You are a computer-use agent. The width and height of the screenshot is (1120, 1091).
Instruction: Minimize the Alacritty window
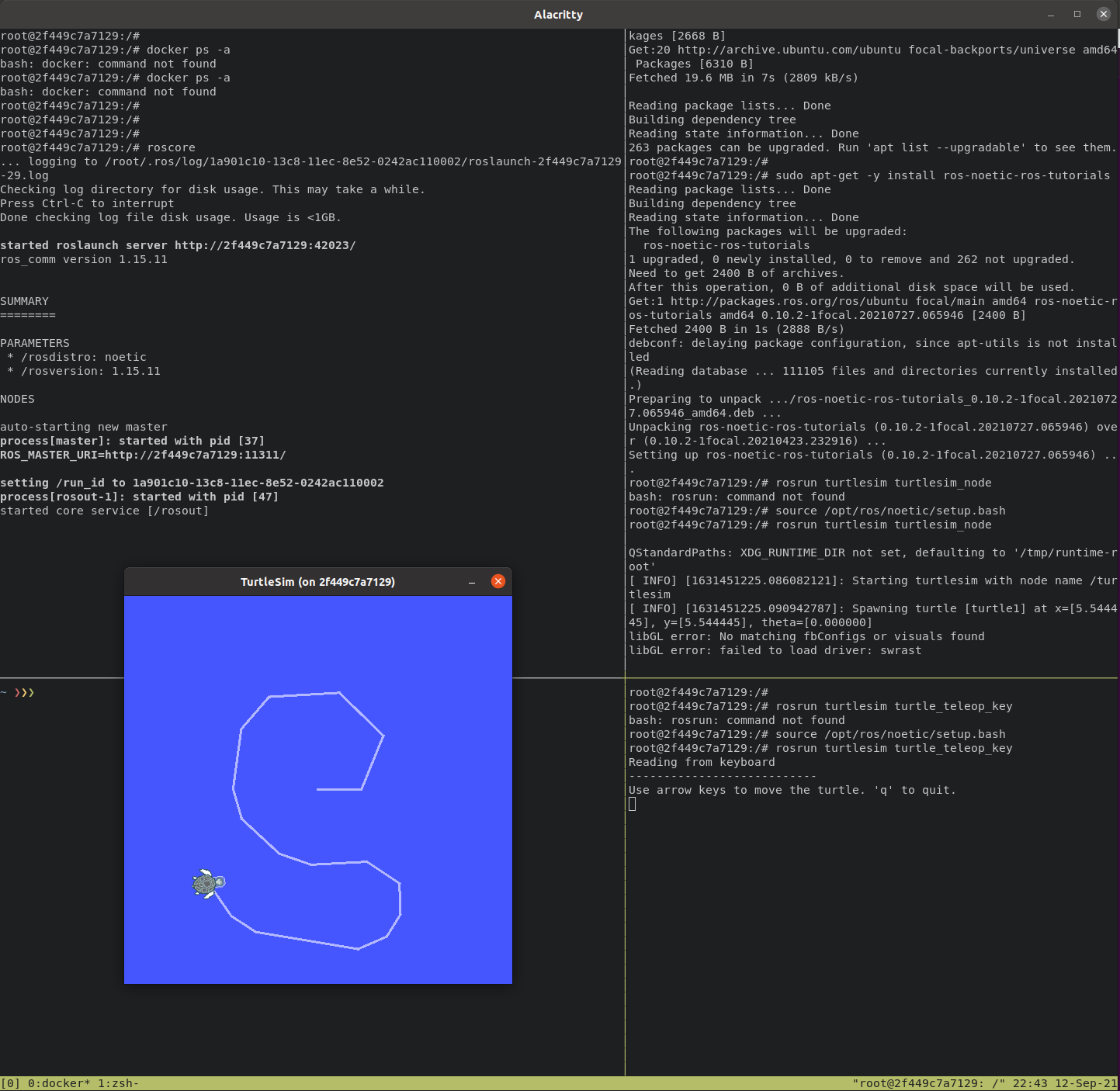point(1051,15)
